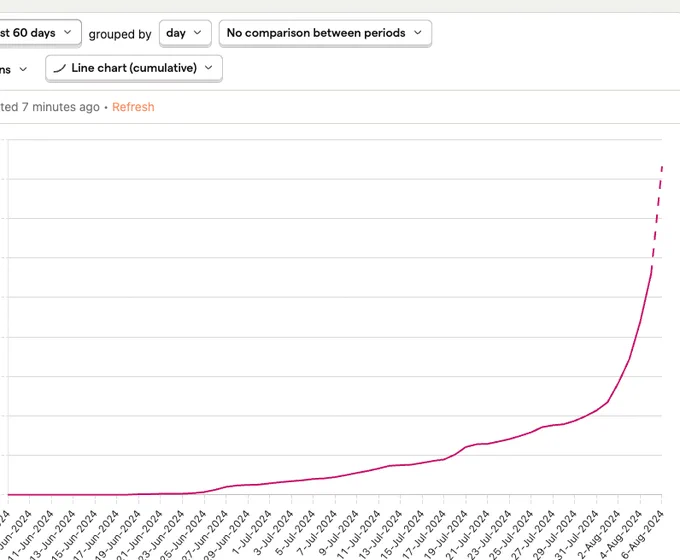Click the 21-Jul-2024 axis label
The width and height of the screenshot is (680, 560).
coord(468,535)
